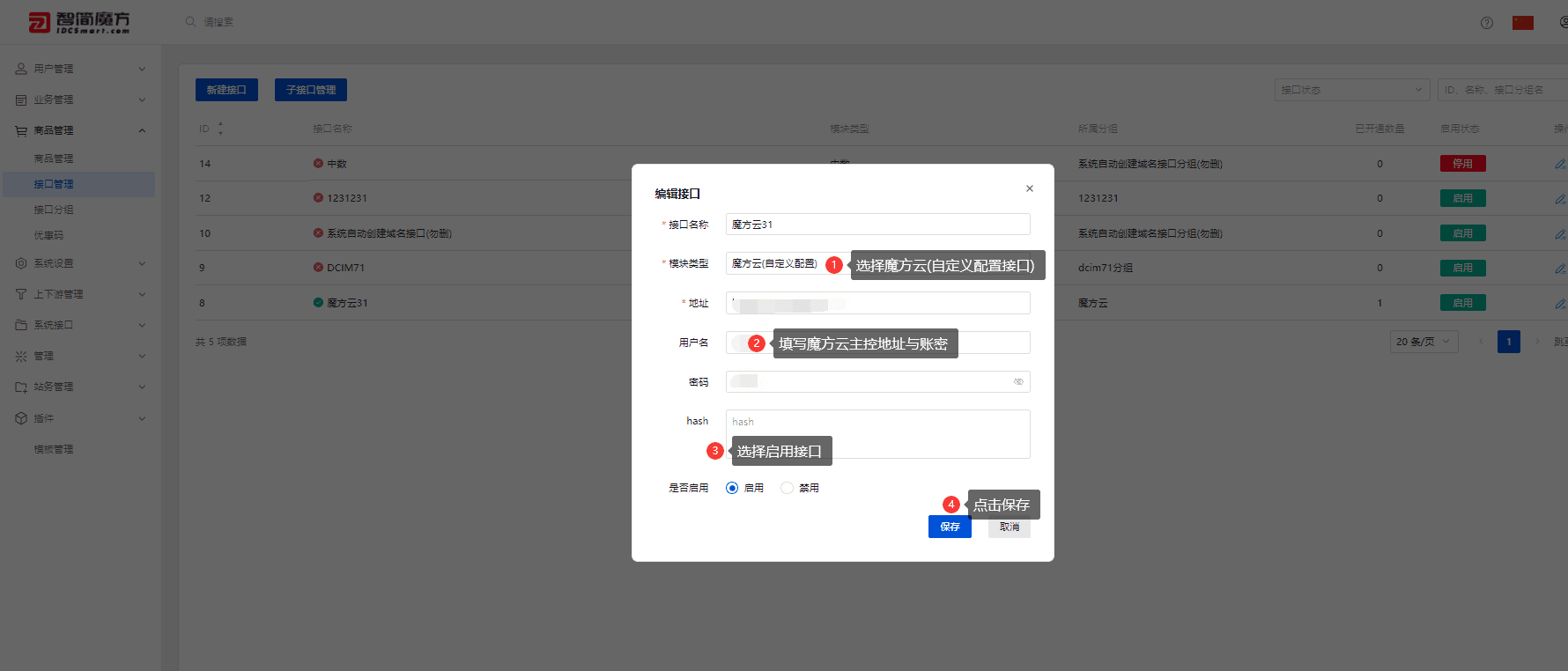
Task: Click the 系统设置 hexagon settings icon
Action: 21,263
